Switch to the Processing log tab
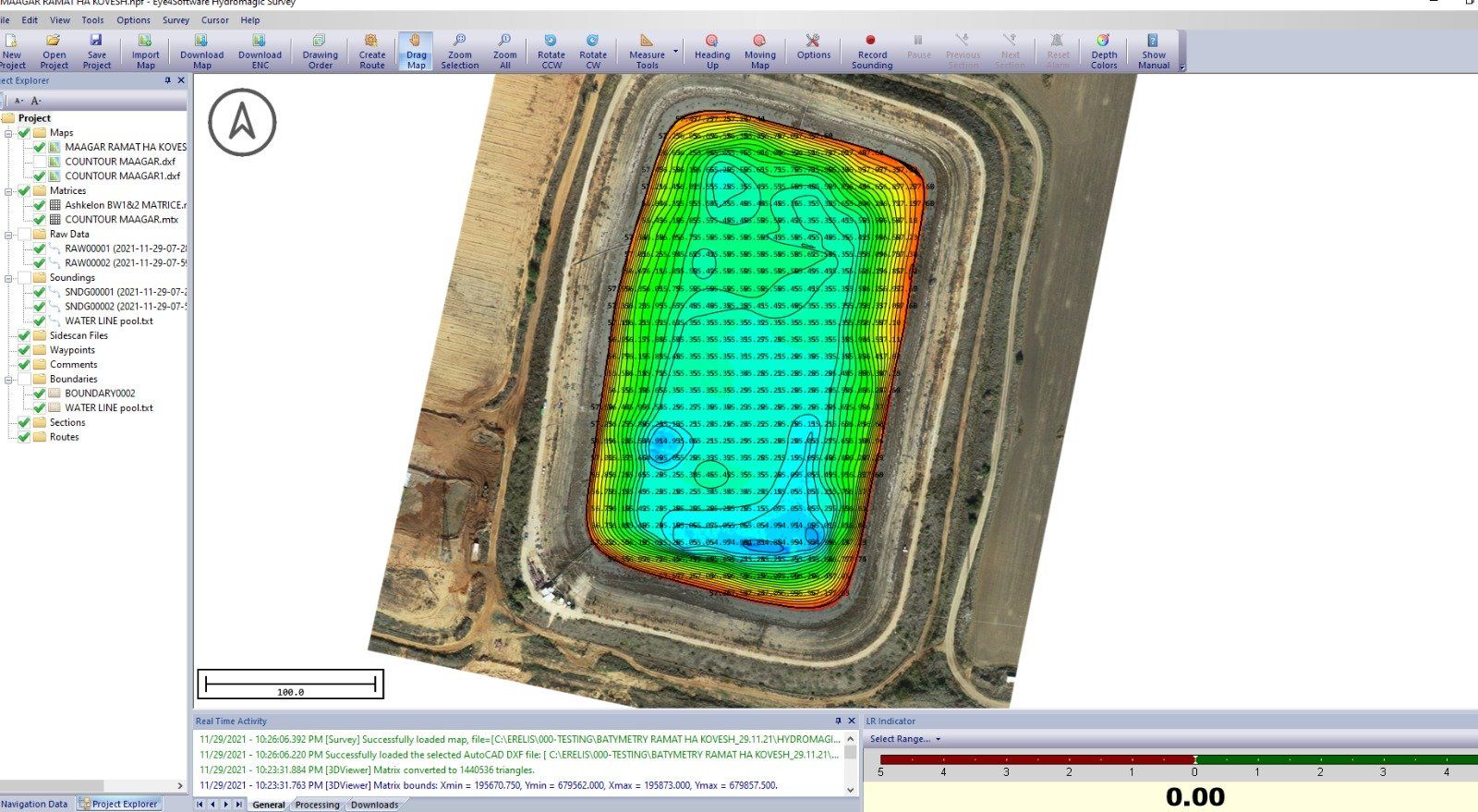This screenshot has height=812, width=1478. [317, 805]
